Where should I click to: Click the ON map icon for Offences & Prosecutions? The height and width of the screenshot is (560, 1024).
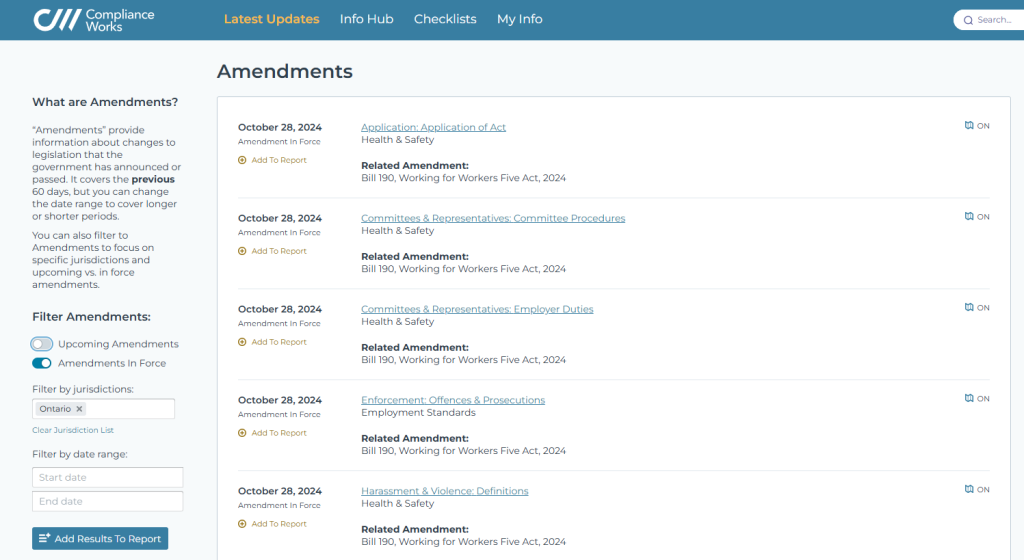tap(969, 398)
